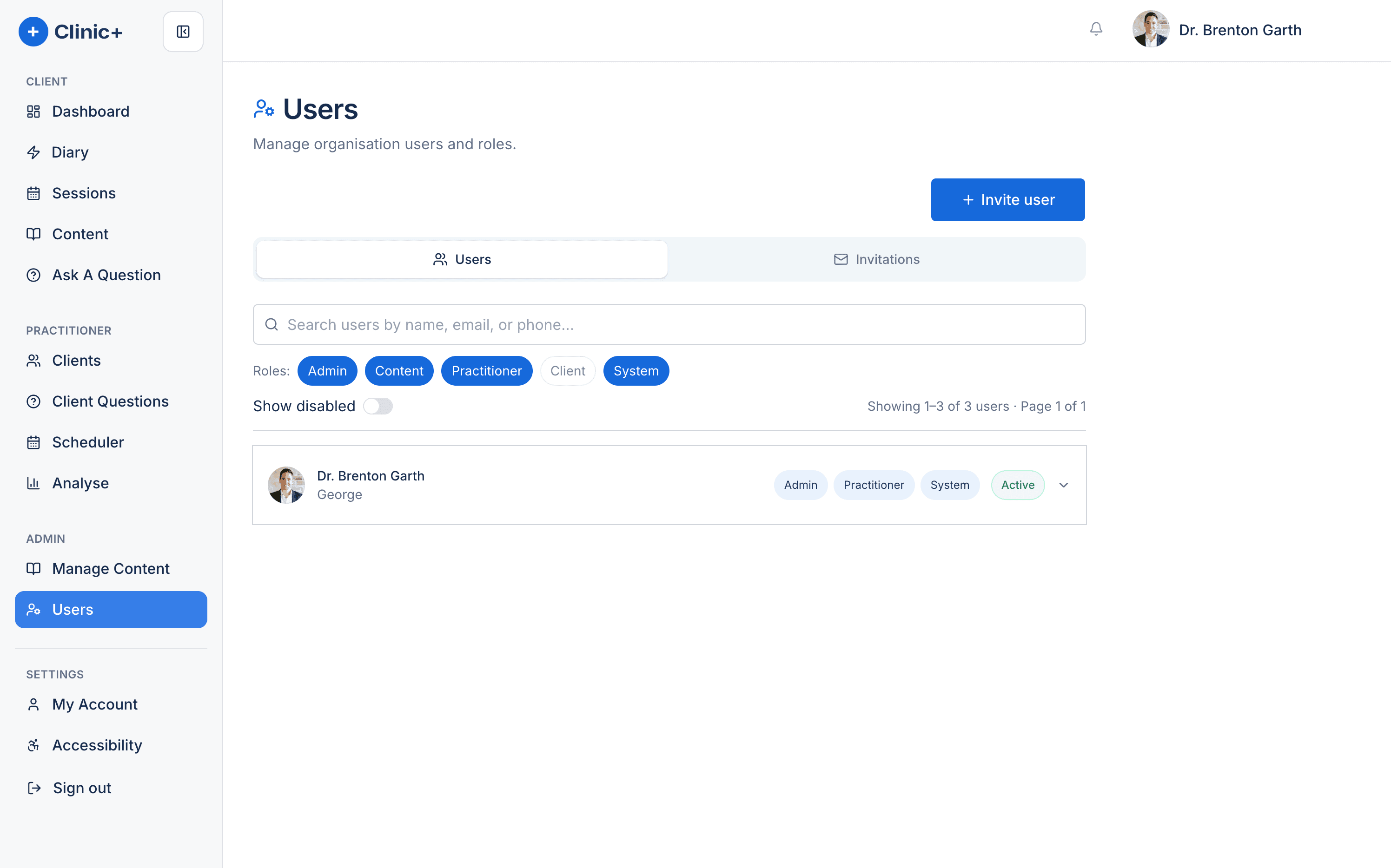Enable the Client role filter
The width and height of the screenshot is (1391, 868).
[x=568, y=371]
